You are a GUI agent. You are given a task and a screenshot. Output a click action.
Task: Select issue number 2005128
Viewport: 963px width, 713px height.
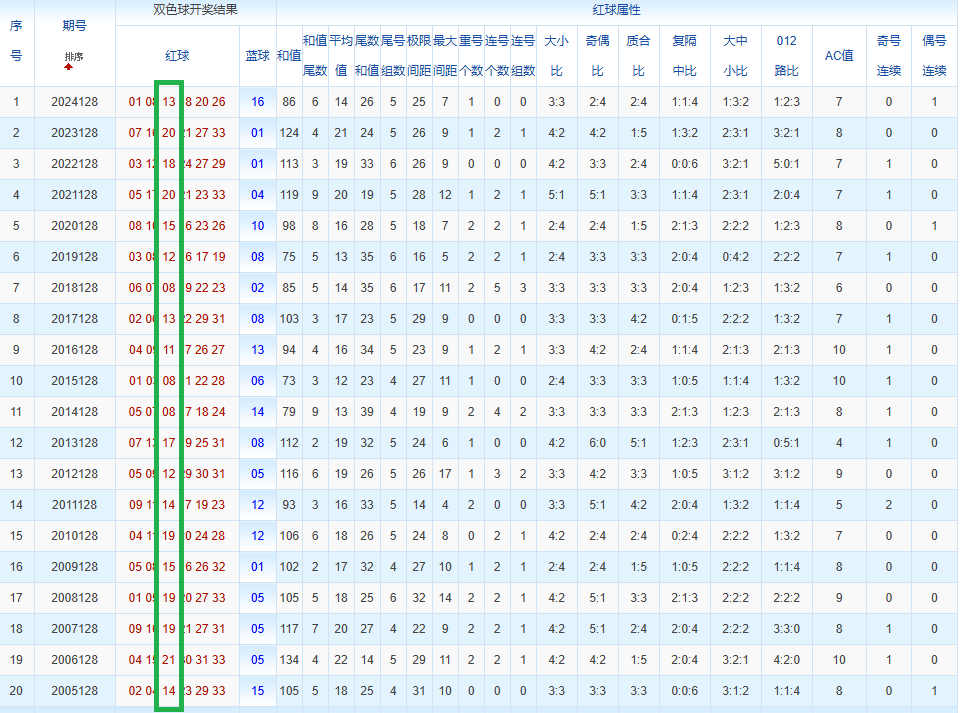tap(74, 691)
